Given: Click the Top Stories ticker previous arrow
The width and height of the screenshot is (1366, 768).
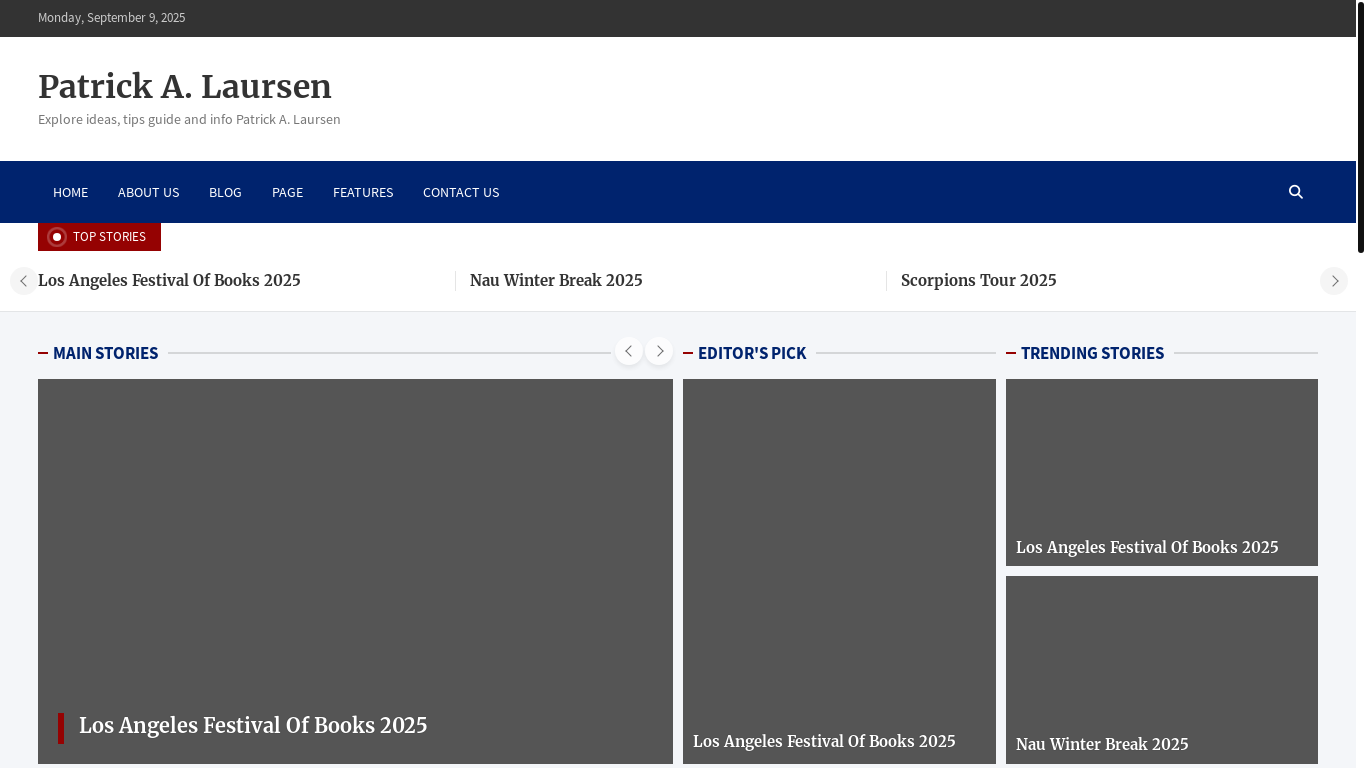Looking at the screenshot, I should (24, 281).
